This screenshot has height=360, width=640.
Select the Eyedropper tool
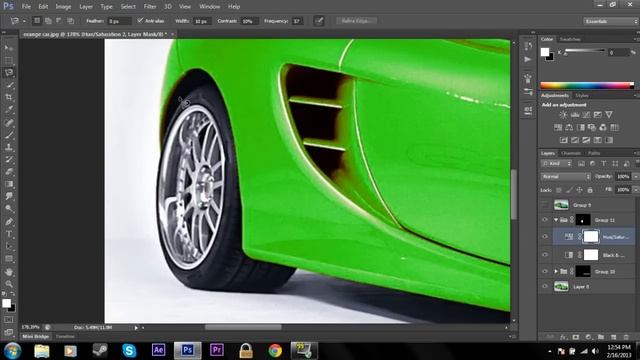click(9, 110)
